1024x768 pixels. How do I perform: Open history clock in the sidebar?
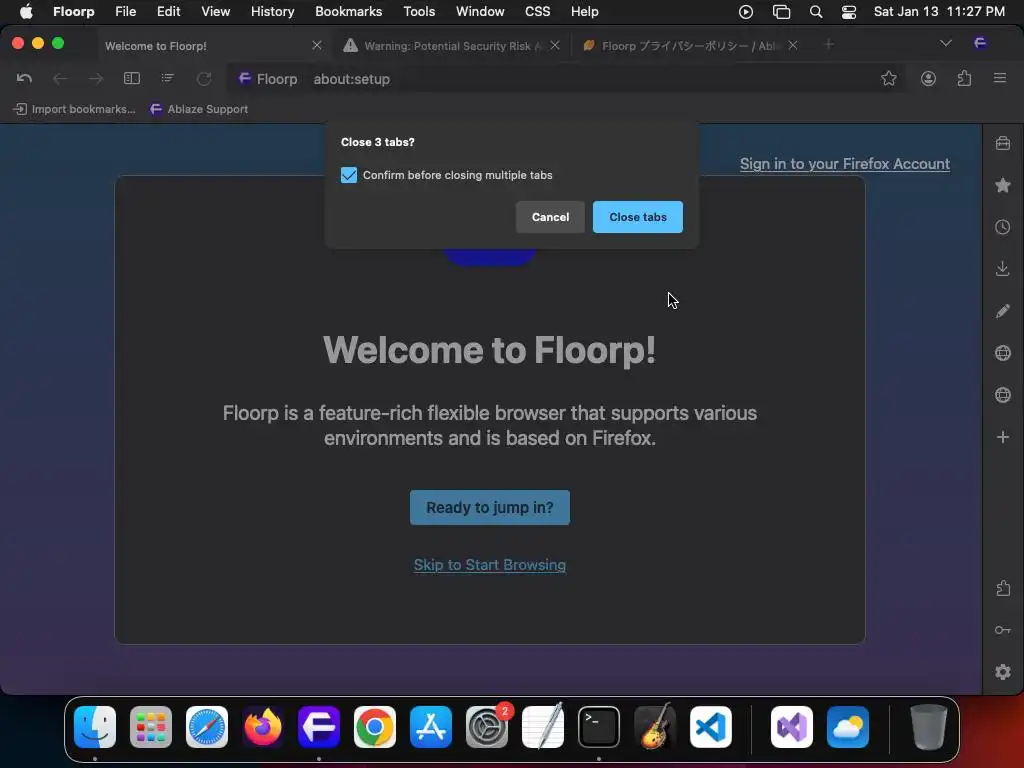pos(1002,227)
